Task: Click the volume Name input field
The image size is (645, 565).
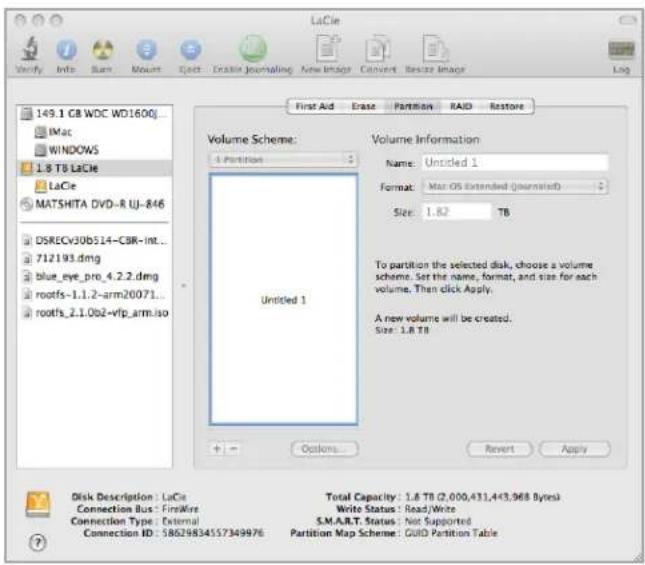Action: tap(515, 162)
